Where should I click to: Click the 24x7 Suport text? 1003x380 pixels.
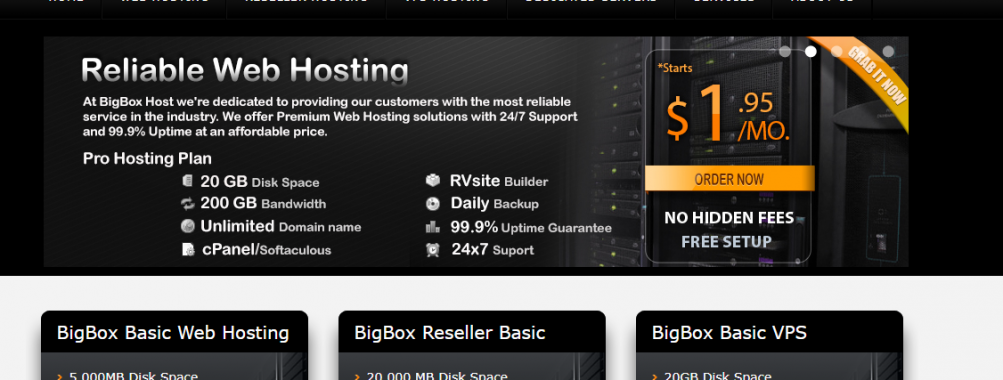(x=493, y=249)
